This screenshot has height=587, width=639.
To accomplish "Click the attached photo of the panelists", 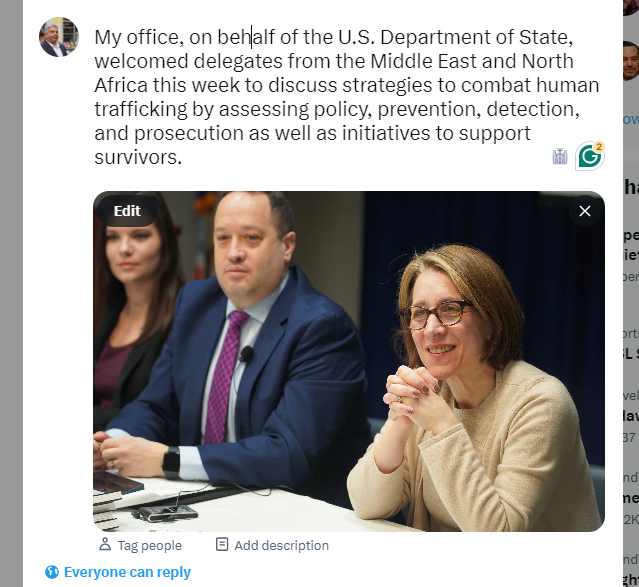I will [x=349, y=361].
